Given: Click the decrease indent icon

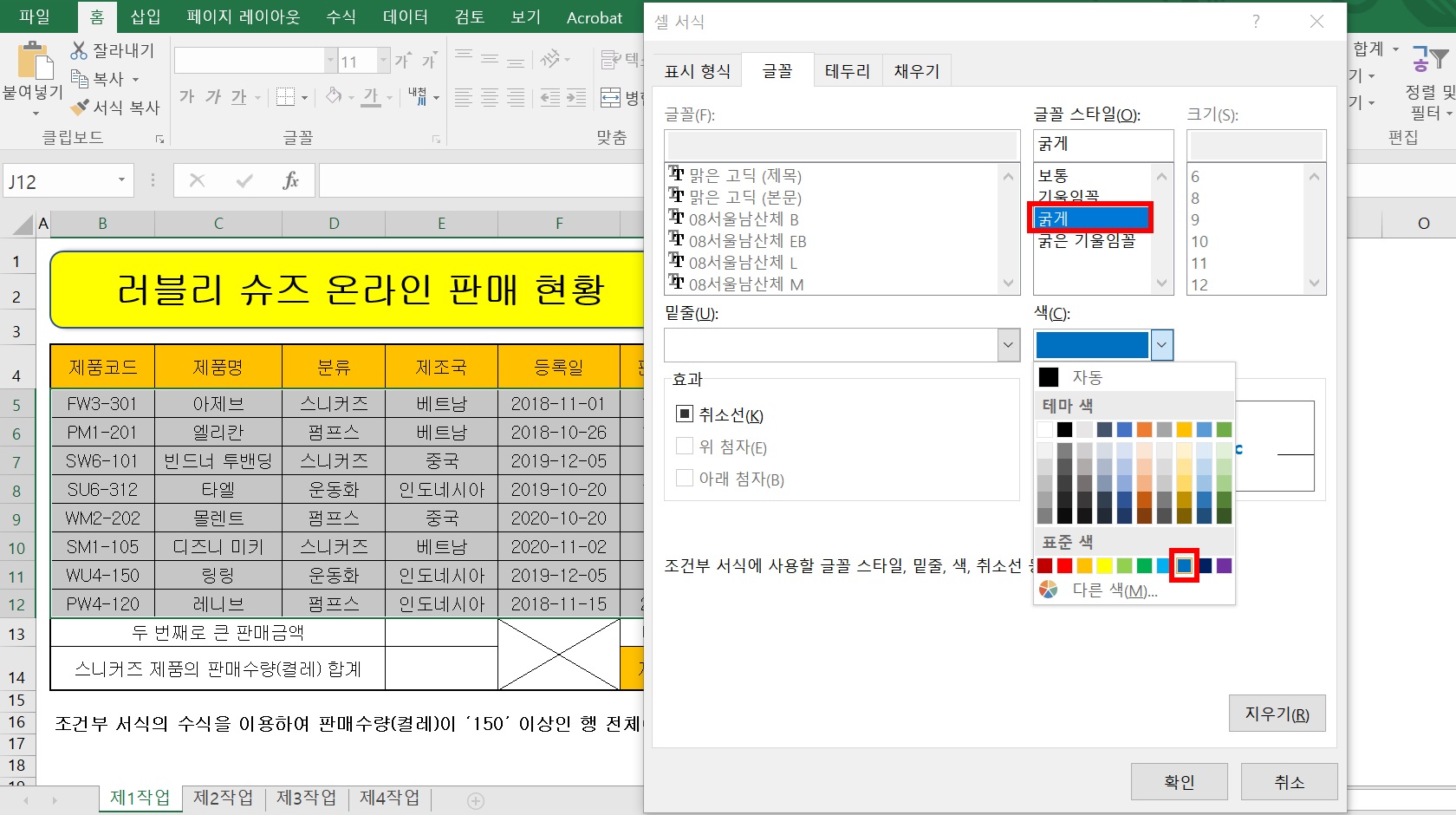Looking at the screenshot, I should point(550,97).
